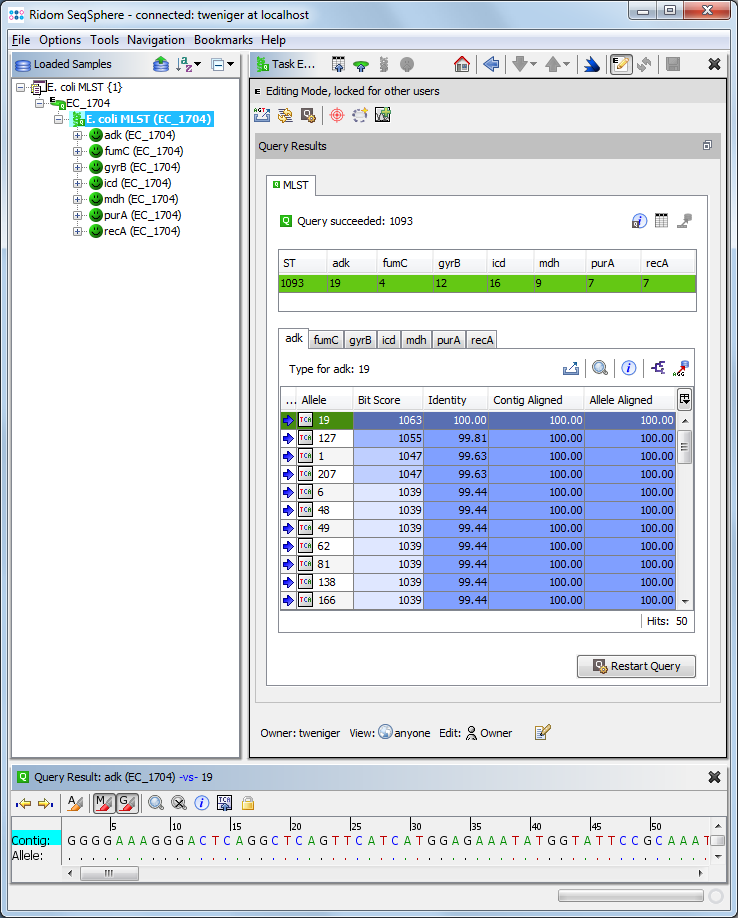Toggle the G highlight button

click(126, 802)
